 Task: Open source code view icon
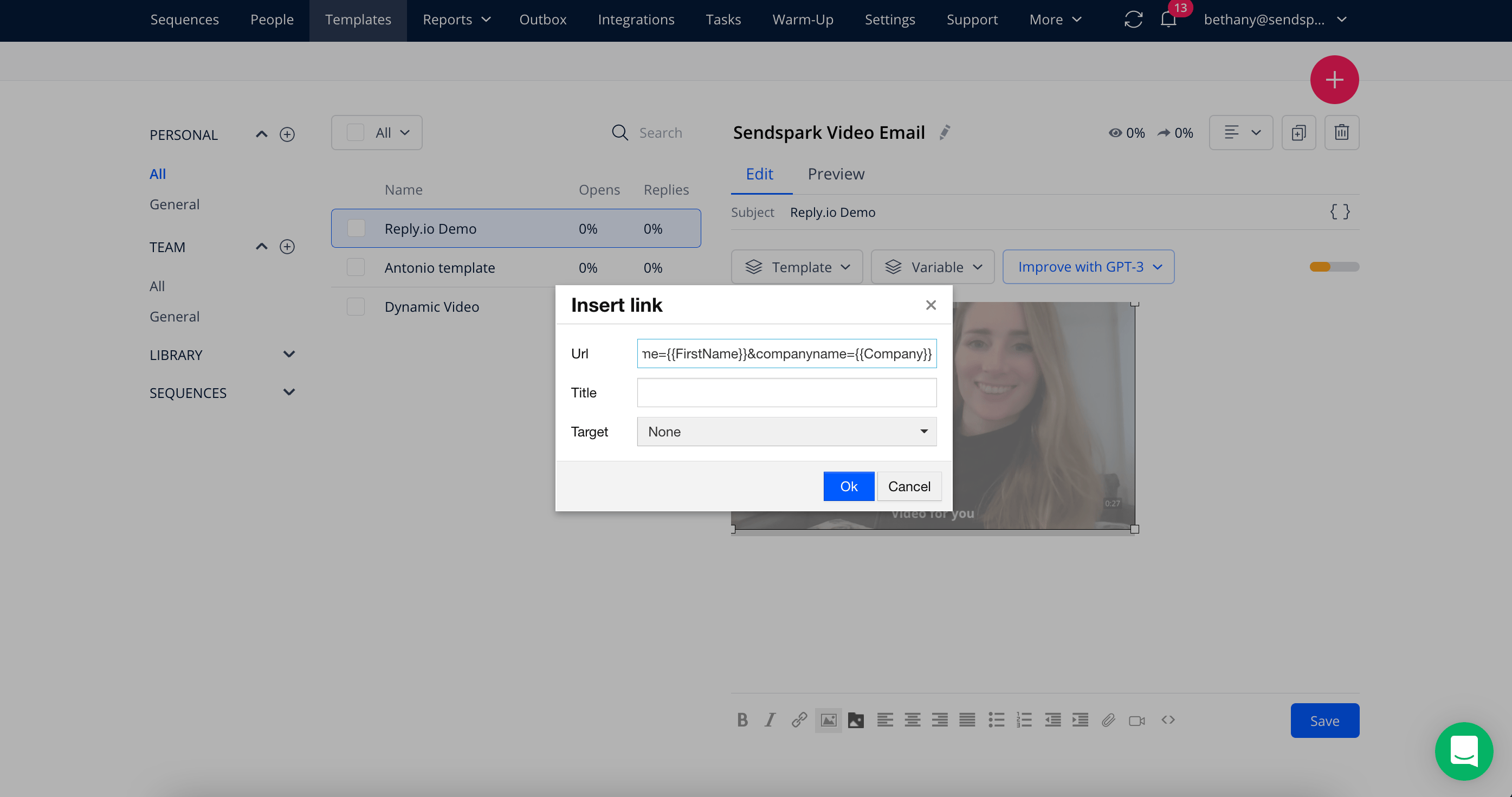(x=1168, y=720)
